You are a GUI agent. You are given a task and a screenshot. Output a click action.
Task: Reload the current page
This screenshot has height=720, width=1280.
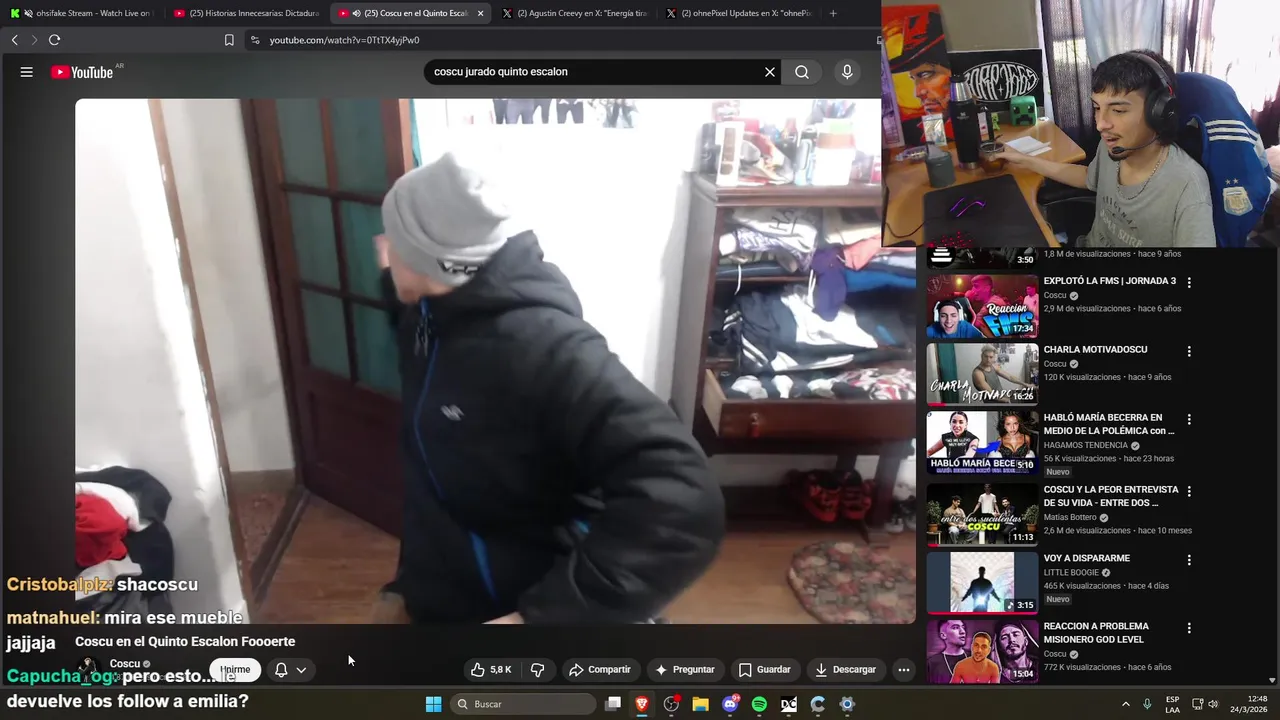coord(54,40)
